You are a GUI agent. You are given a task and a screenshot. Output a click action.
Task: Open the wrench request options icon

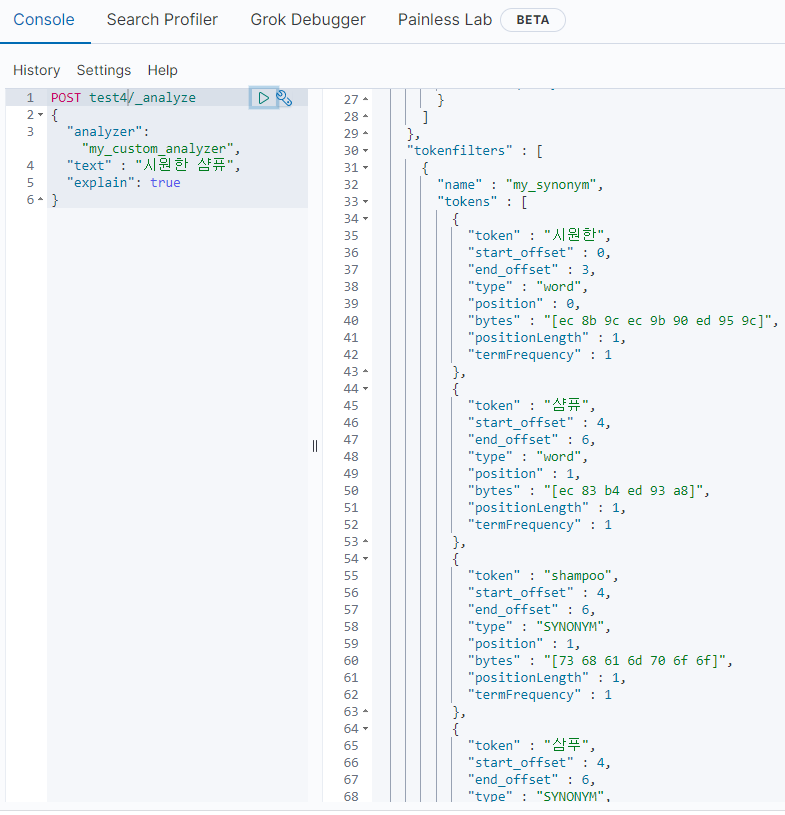pyautogui.click(x=284, y=98)
